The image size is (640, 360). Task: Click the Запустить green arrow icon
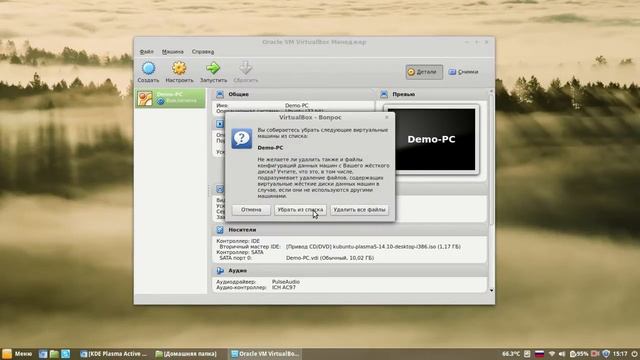point(213,68)
